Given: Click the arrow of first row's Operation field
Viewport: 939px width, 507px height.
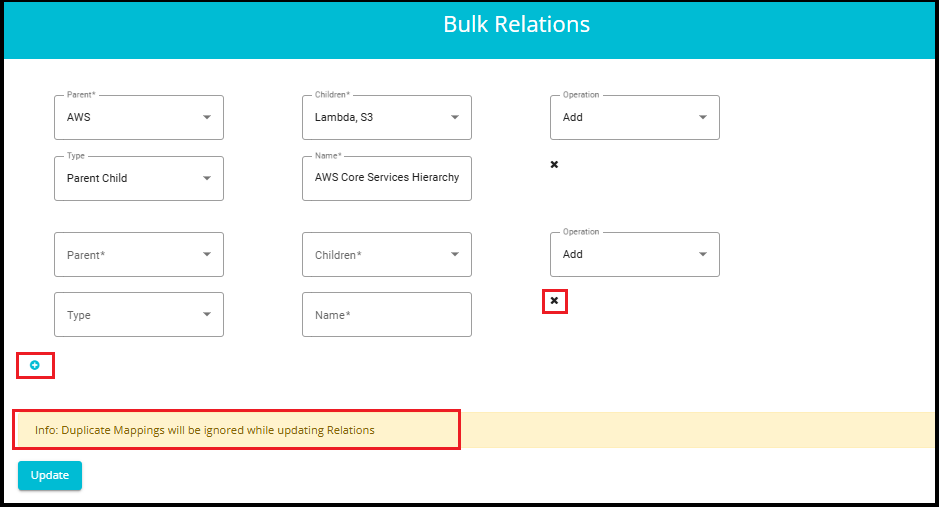Looking at the screenshot, I should 702,117.
